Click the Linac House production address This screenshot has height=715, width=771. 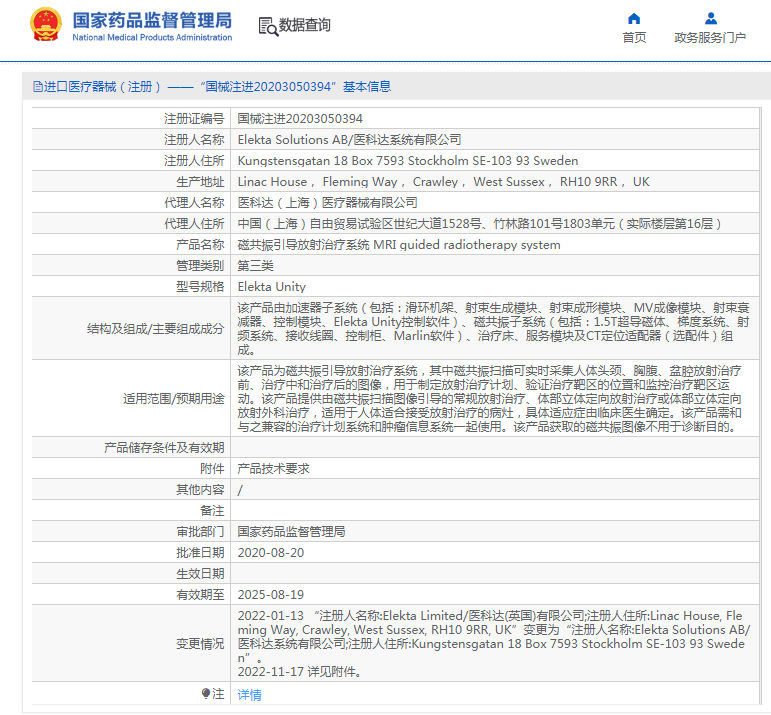coord(444,182)
